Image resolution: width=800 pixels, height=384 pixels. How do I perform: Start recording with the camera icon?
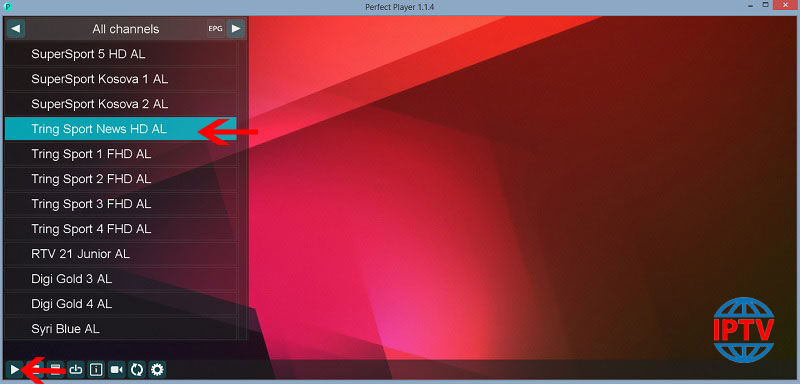tap(117, 369)
